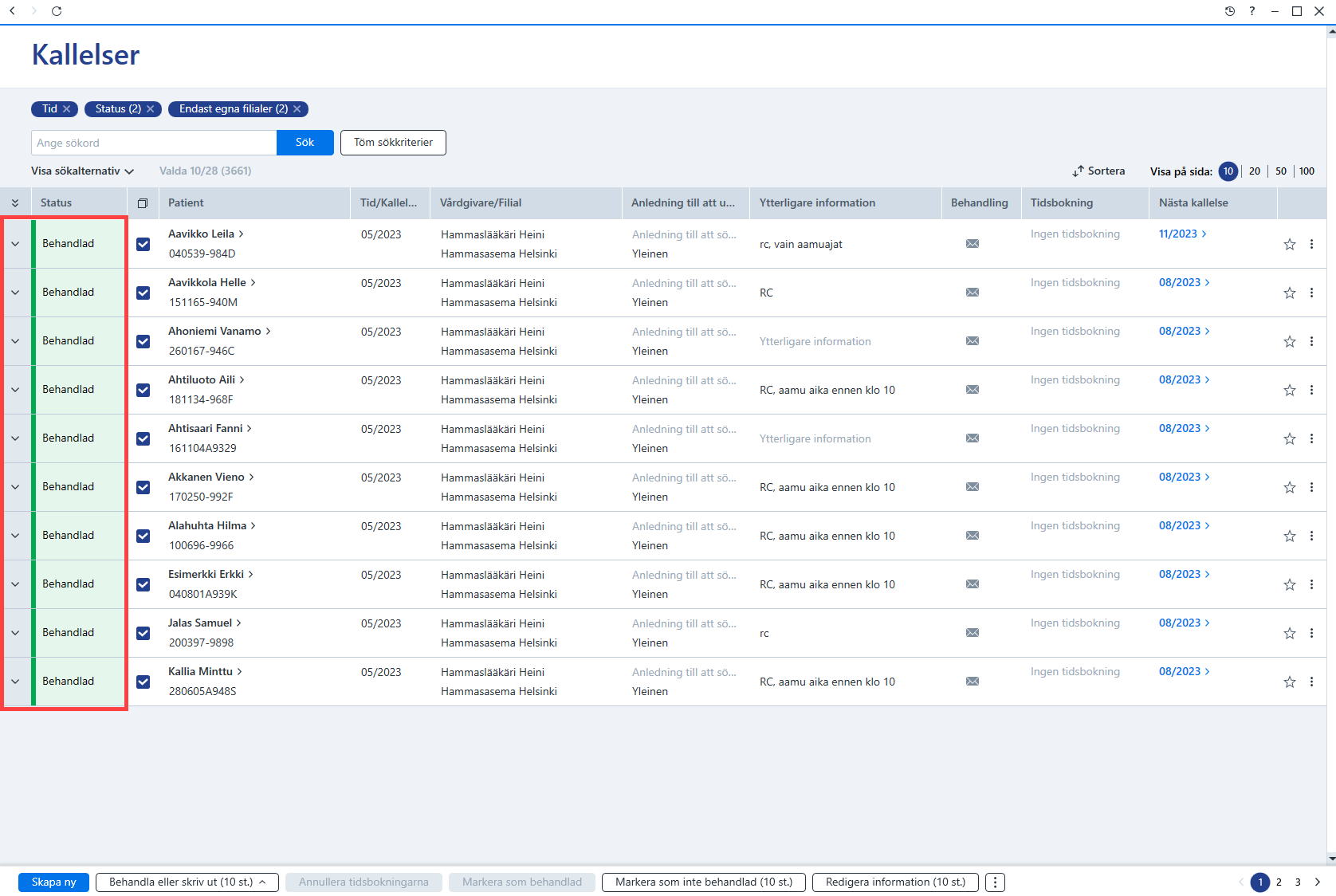
Task: Uncheck the checkbox for Esimerkki Erkki
Action: [143, 584]
